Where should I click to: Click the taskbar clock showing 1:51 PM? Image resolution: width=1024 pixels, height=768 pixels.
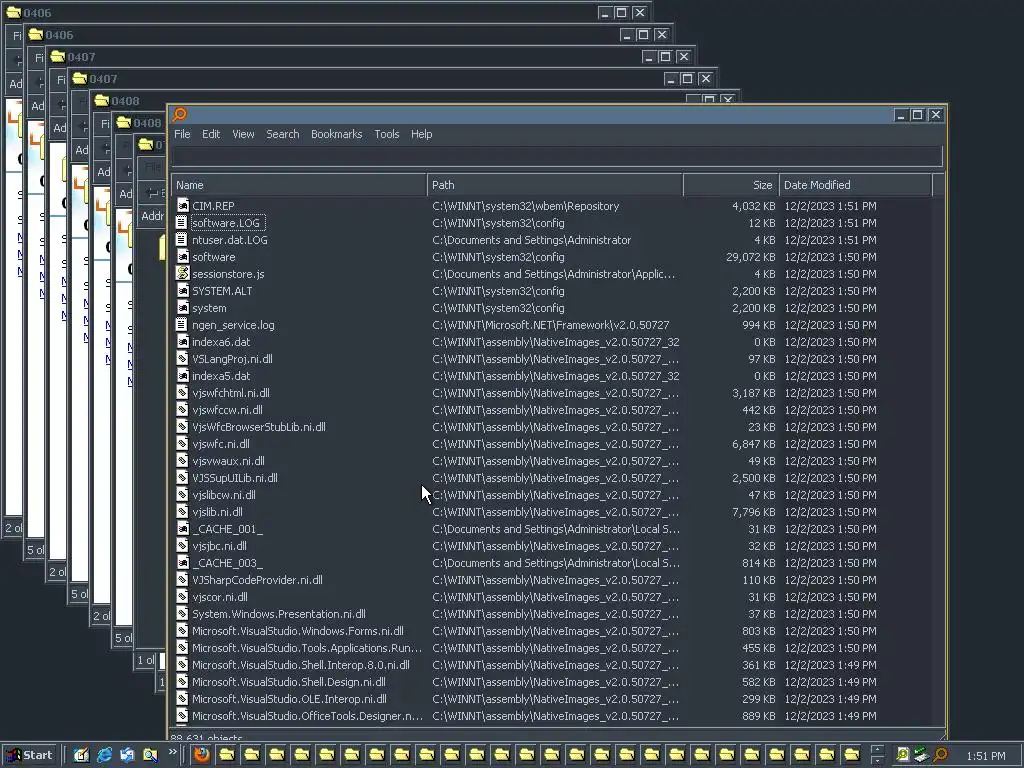pos(985,756)
